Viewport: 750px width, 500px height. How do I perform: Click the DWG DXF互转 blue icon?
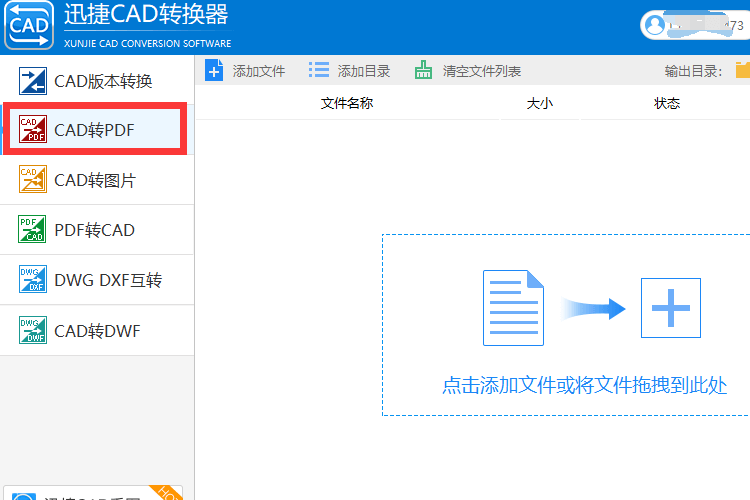(x=33, y=279)
